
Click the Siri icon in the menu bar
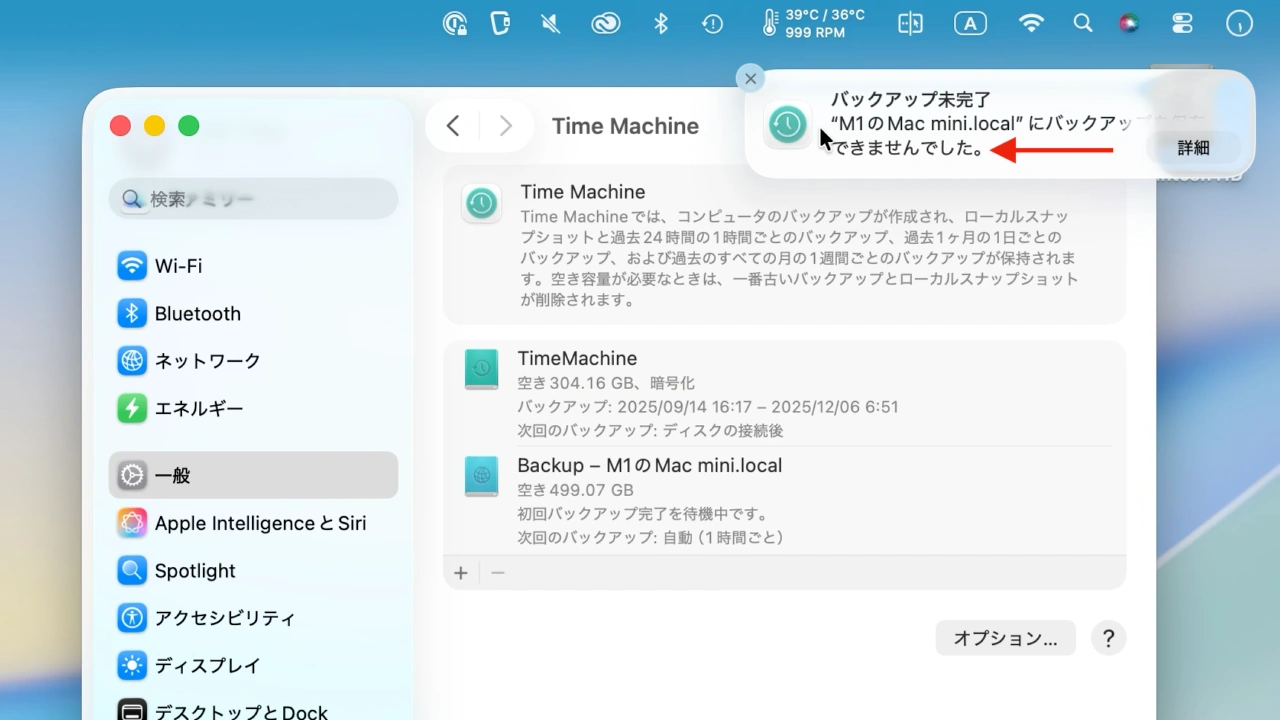tap(1129, 22)
